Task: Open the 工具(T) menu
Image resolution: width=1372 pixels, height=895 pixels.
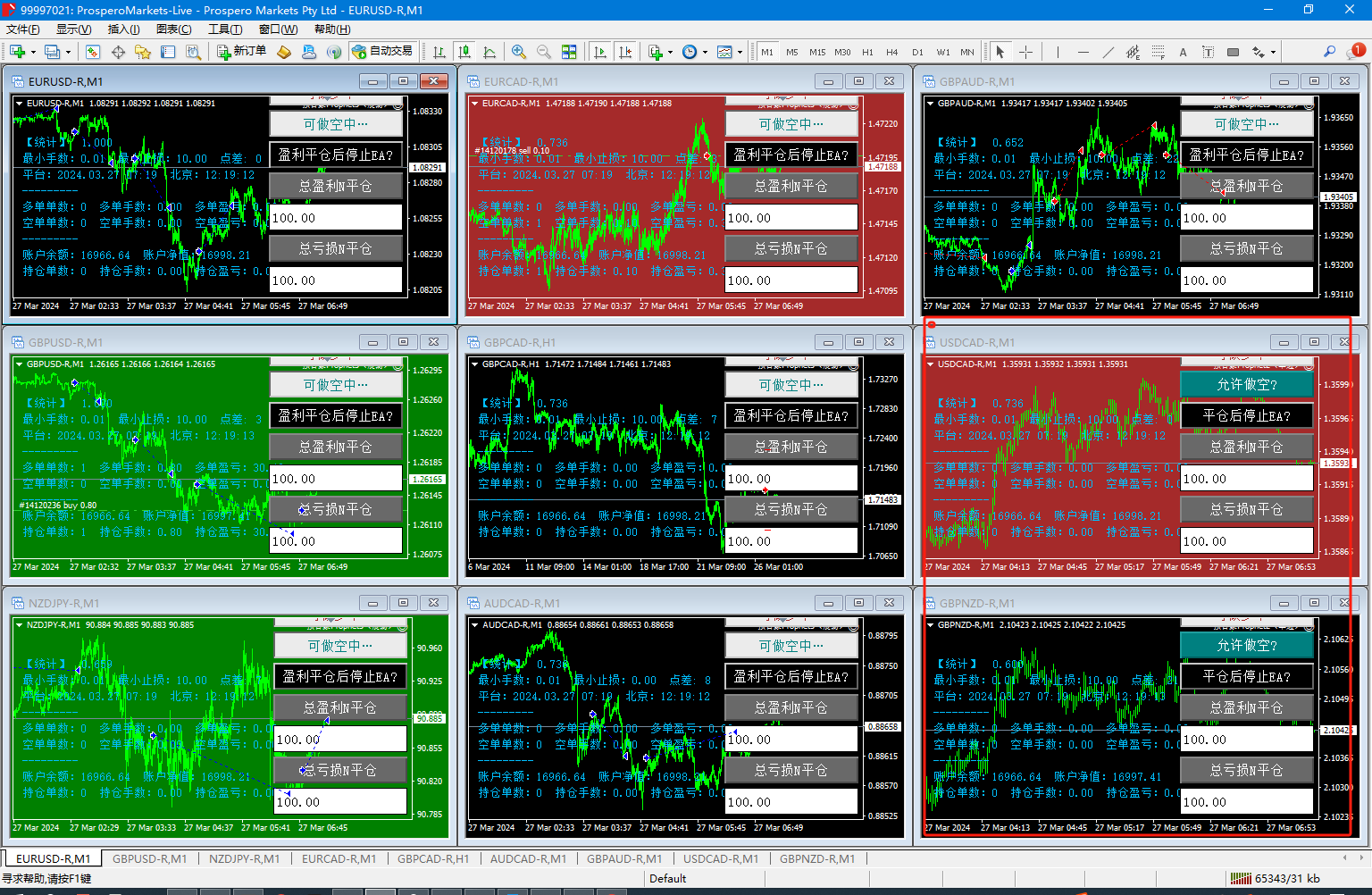Action: tap(225, 29)
